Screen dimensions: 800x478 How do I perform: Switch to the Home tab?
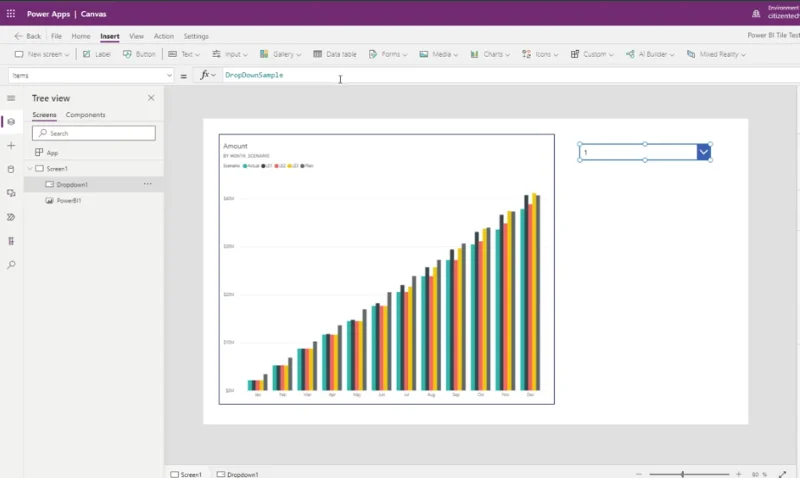[x=81, y=36]
